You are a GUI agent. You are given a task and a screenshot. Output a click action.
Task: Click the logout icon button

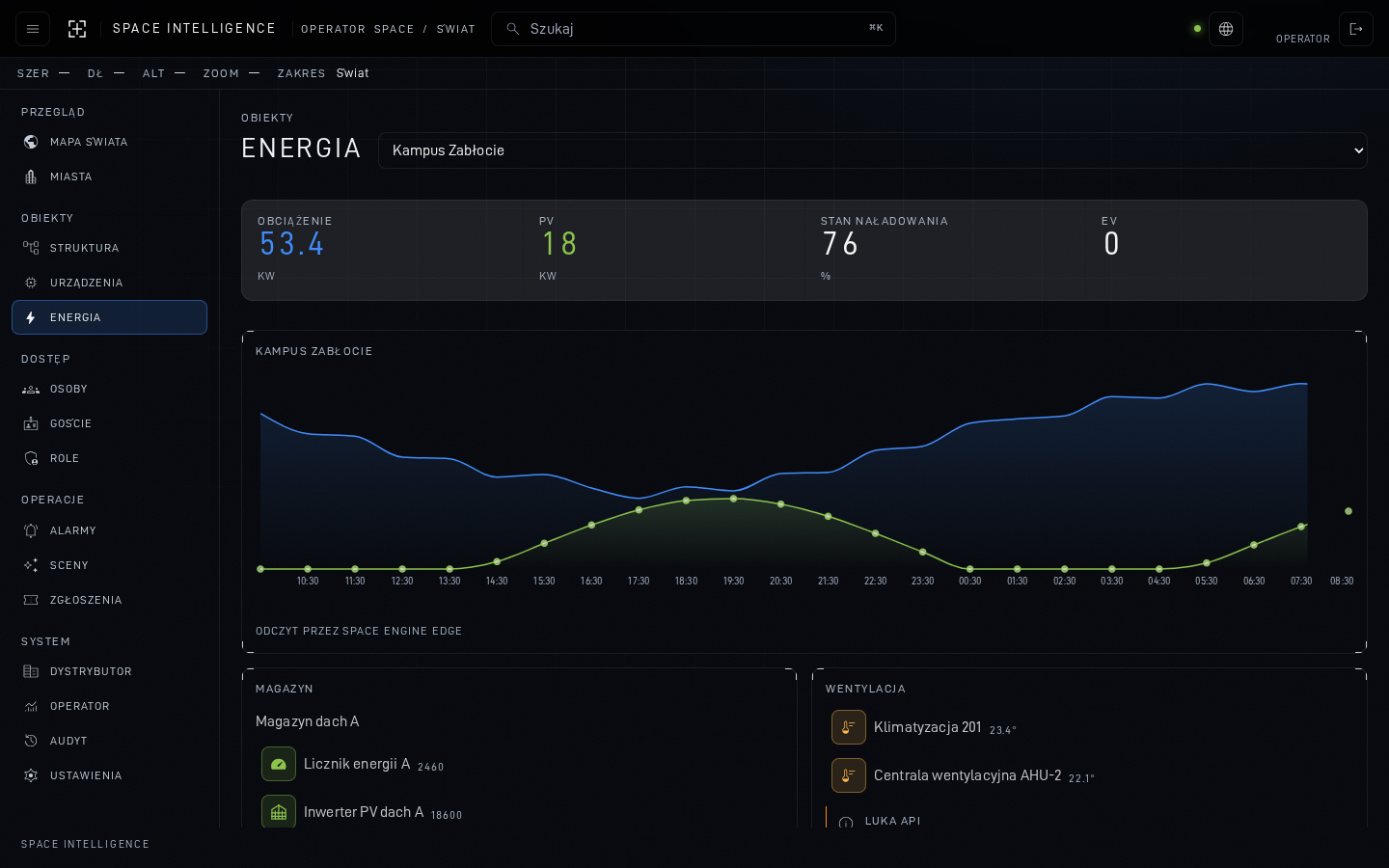click(x=1356, y=29)
